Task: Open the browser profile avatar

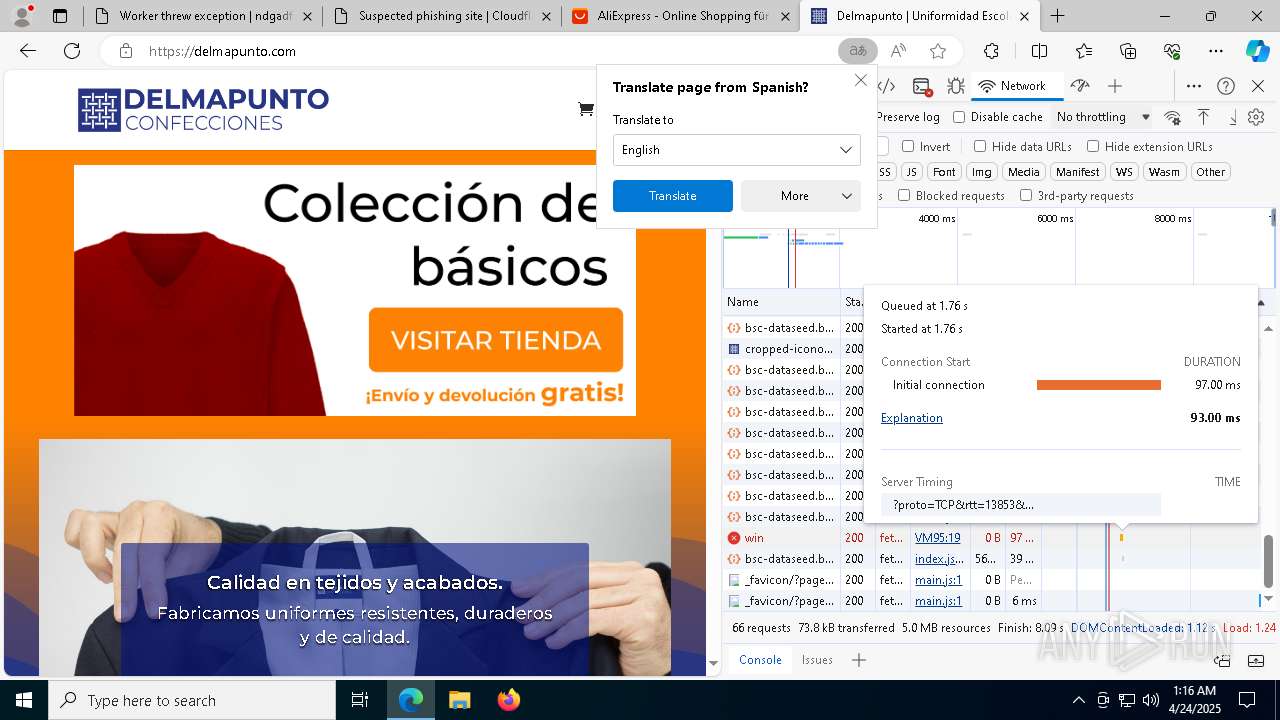Action: pyautogui.click(x=22, y=16)
